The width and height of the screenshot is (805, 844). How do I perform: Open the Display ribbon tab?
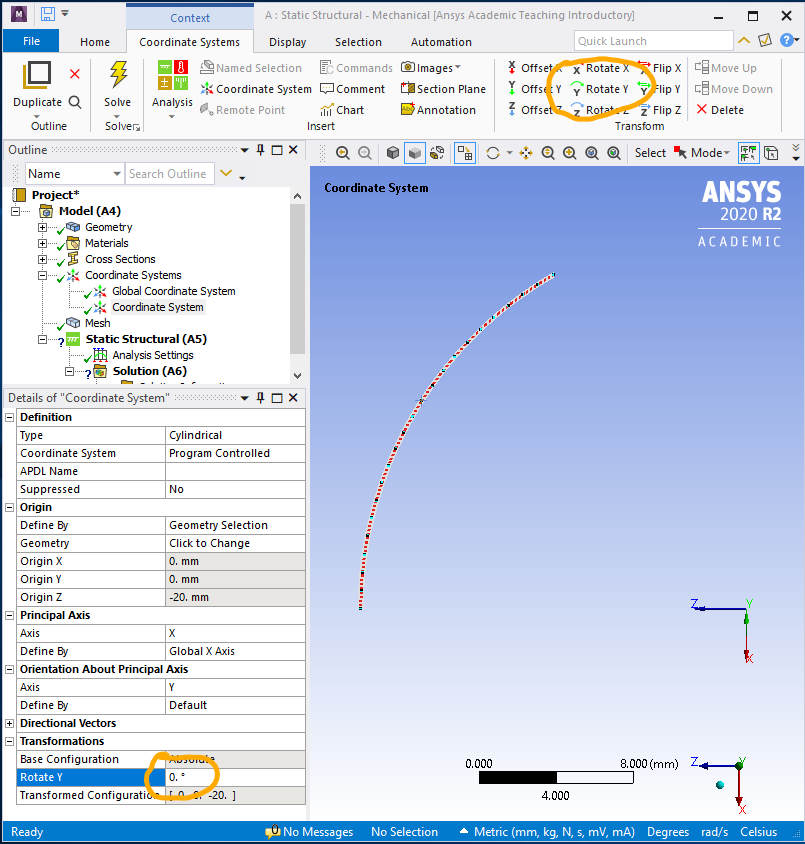(287, 42)
